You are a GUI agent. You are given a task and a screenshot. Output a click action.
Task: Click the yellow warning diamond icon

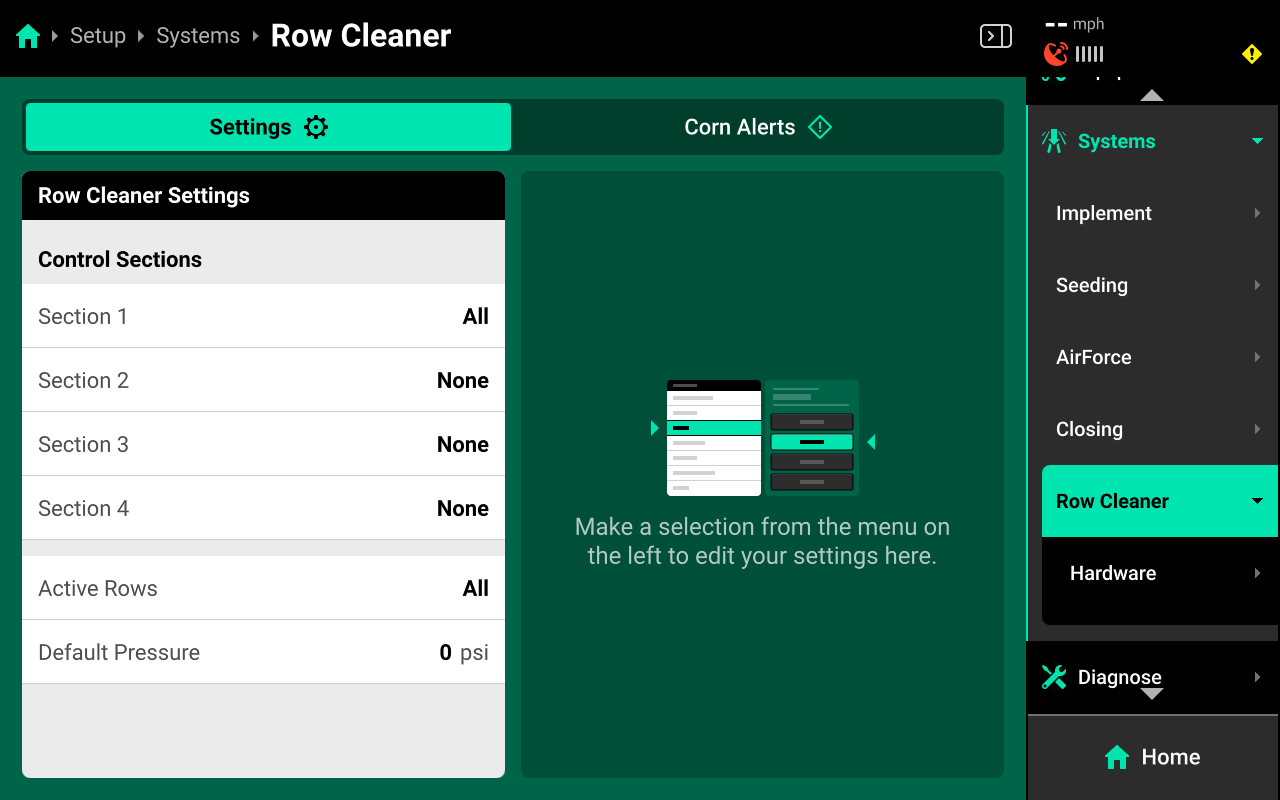coord(1251,54)
